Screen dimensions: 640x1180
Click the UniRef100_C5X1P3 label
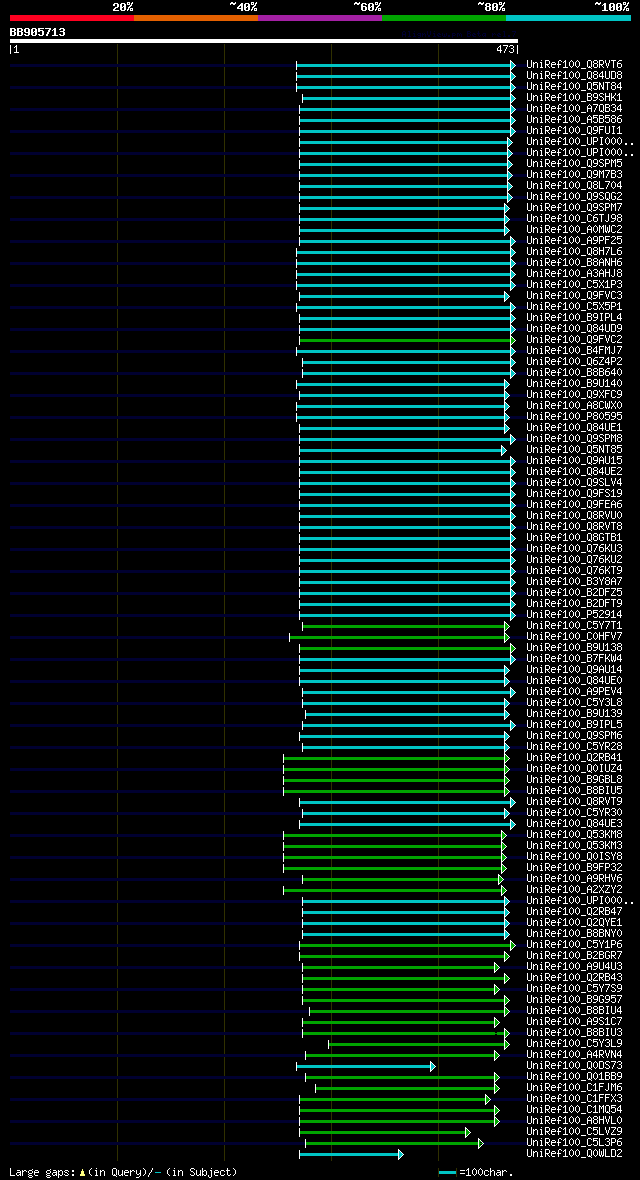click(x=574, y=284)
